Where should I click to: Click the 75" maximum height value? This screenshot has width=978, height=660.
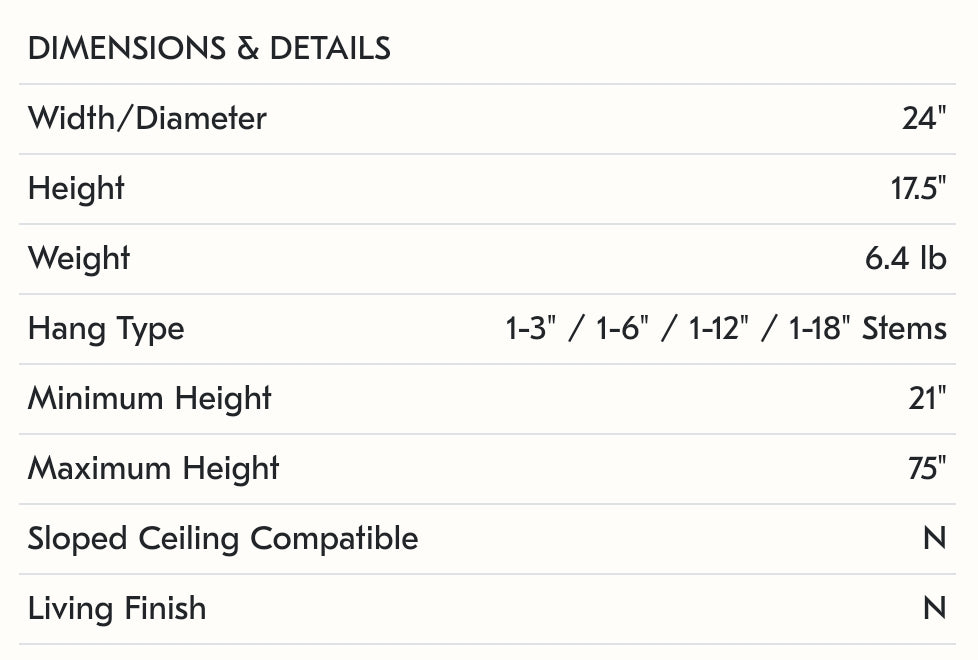coord(926,469)
